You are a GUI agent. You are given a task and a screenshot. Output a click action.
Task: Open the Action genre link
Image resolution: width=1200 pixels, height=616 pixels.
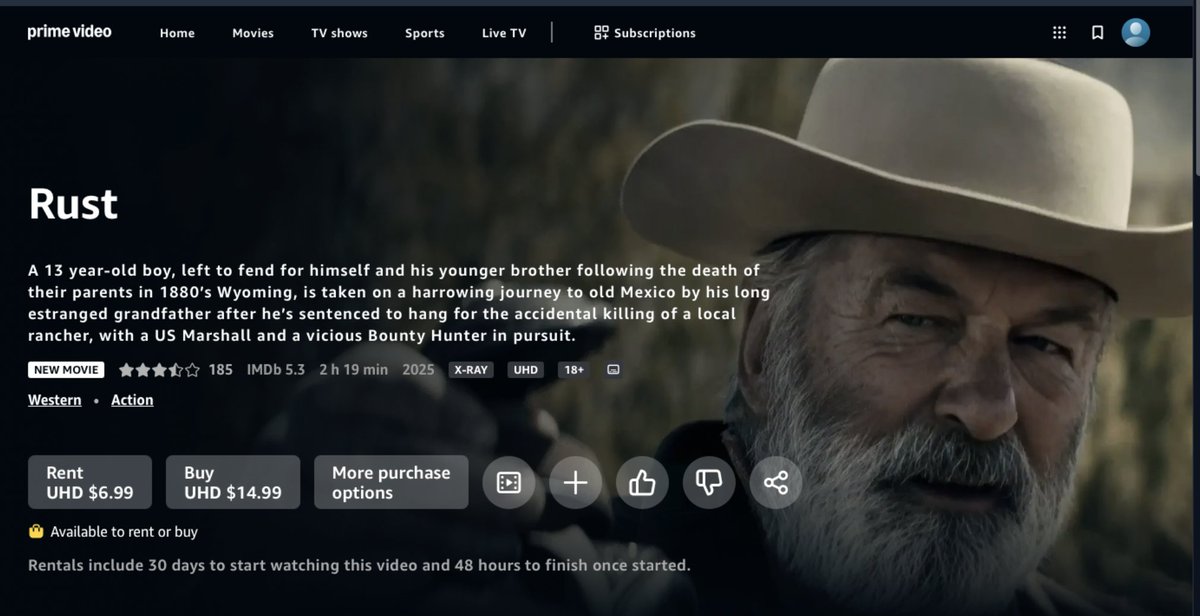tap(132, 400)
